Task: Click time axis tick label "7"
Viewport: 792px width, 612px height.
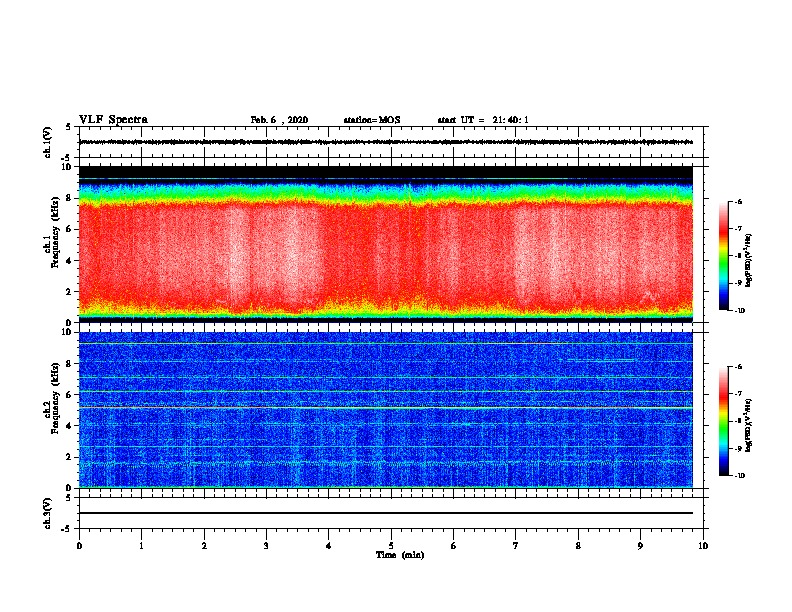Action: point(516,546)
